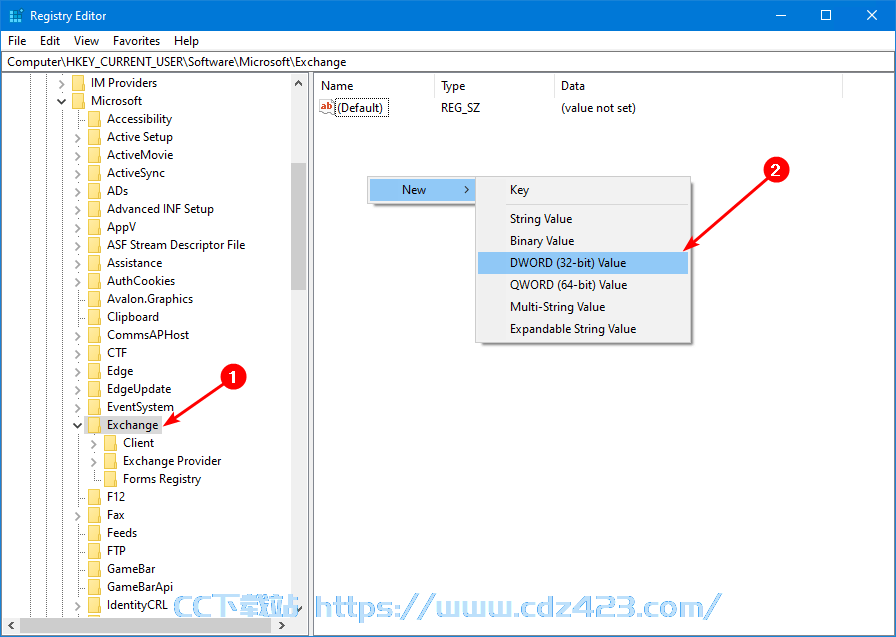The image size is (896, 637).
Task: Expand the IM Providers key
Action: pyautogui.click(x=62, y=83)
